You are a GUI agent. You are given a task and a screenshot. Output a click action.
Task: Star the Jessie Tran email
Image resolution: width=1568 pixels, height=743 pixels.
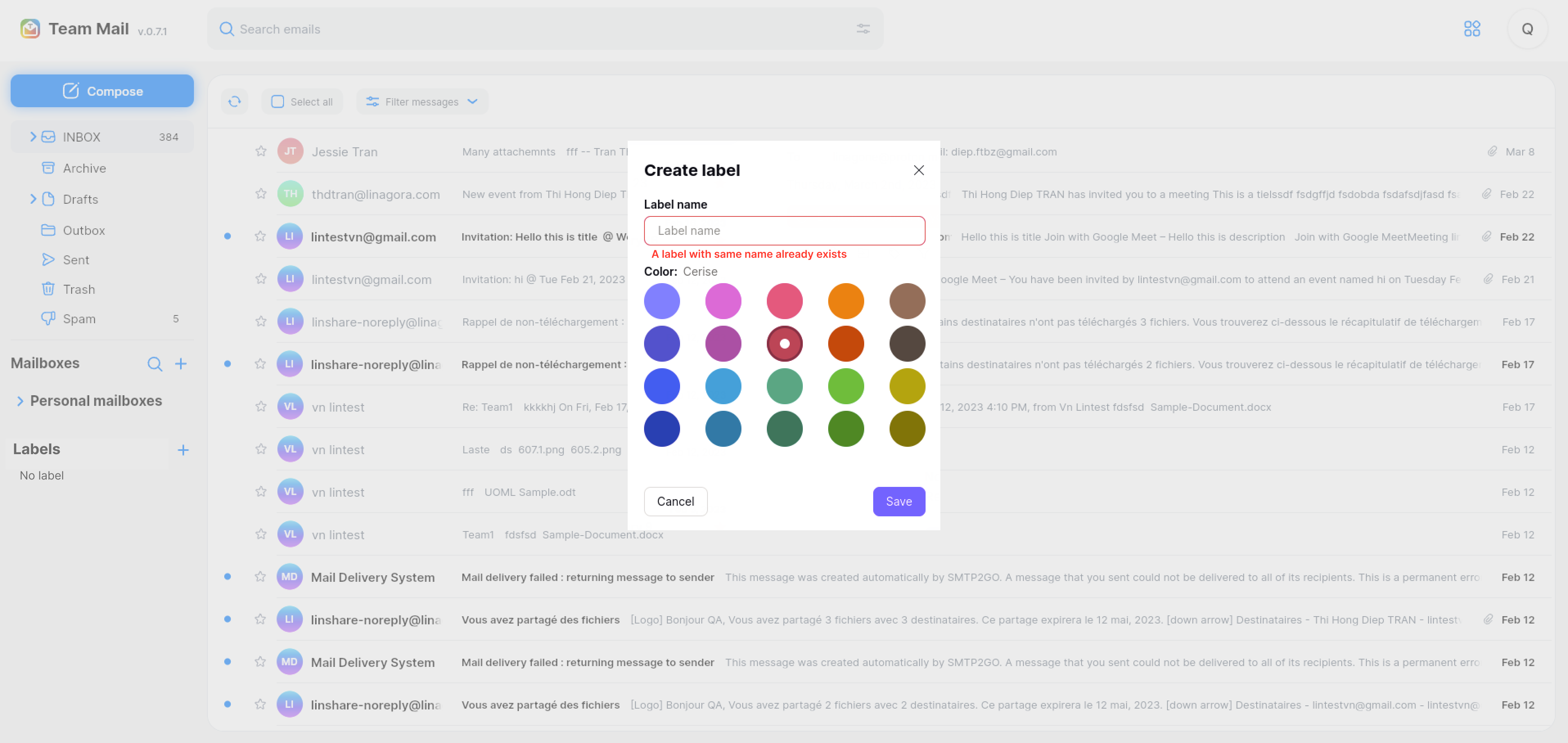pos(261,151)
